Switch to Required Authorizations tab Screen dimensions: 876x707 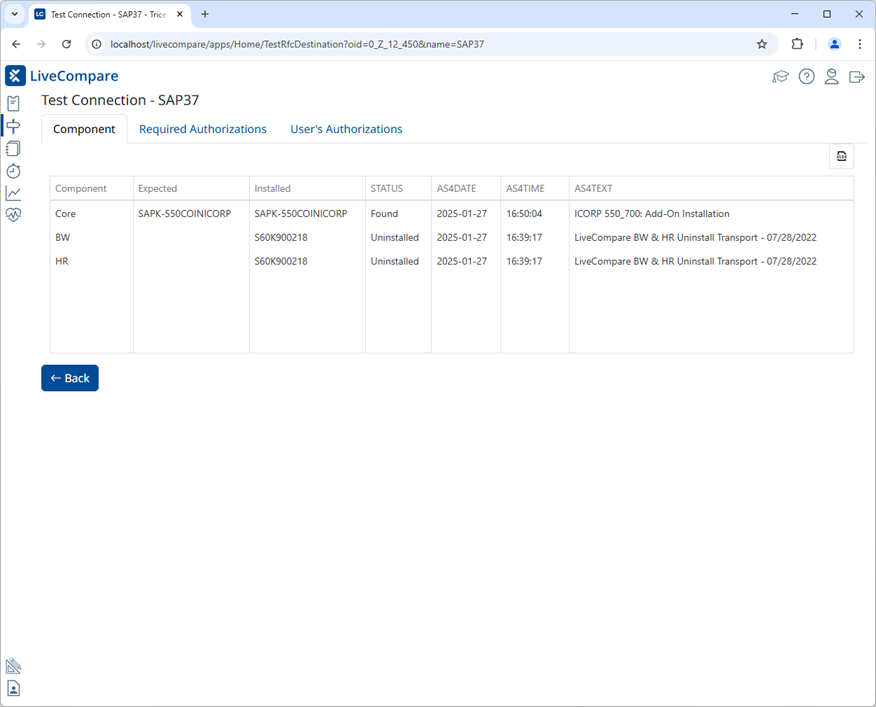202,129
